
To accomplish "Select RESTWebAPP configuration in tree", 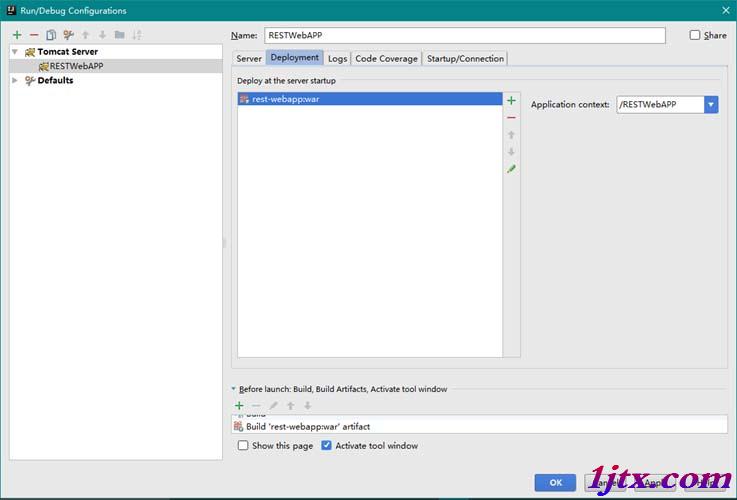I will pyautogui.click(x=116, y=66).
